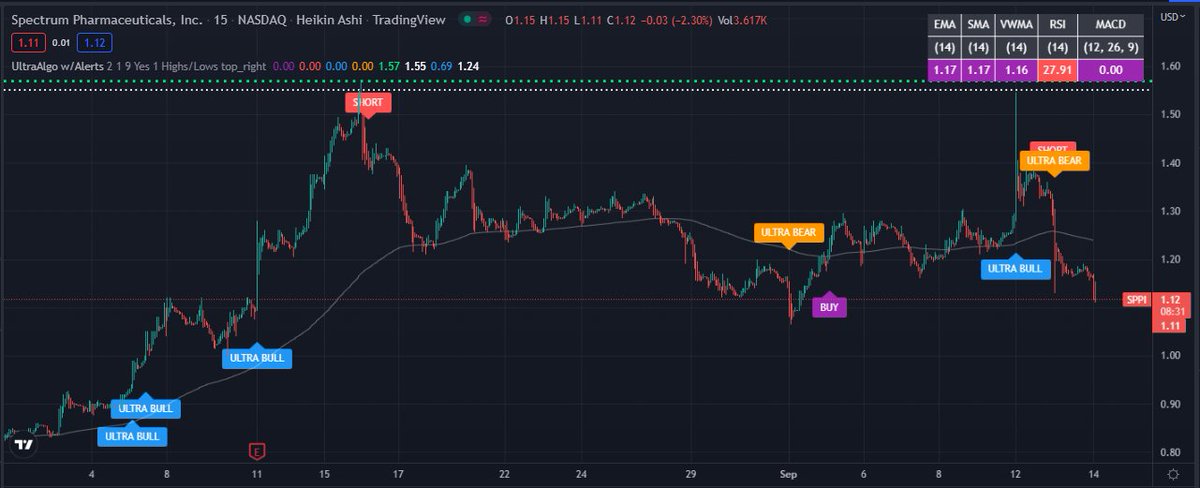The height and width of the screenshot is (488, 1200).
Task: Click the Sep label on time axis
Action: [790, 475]
